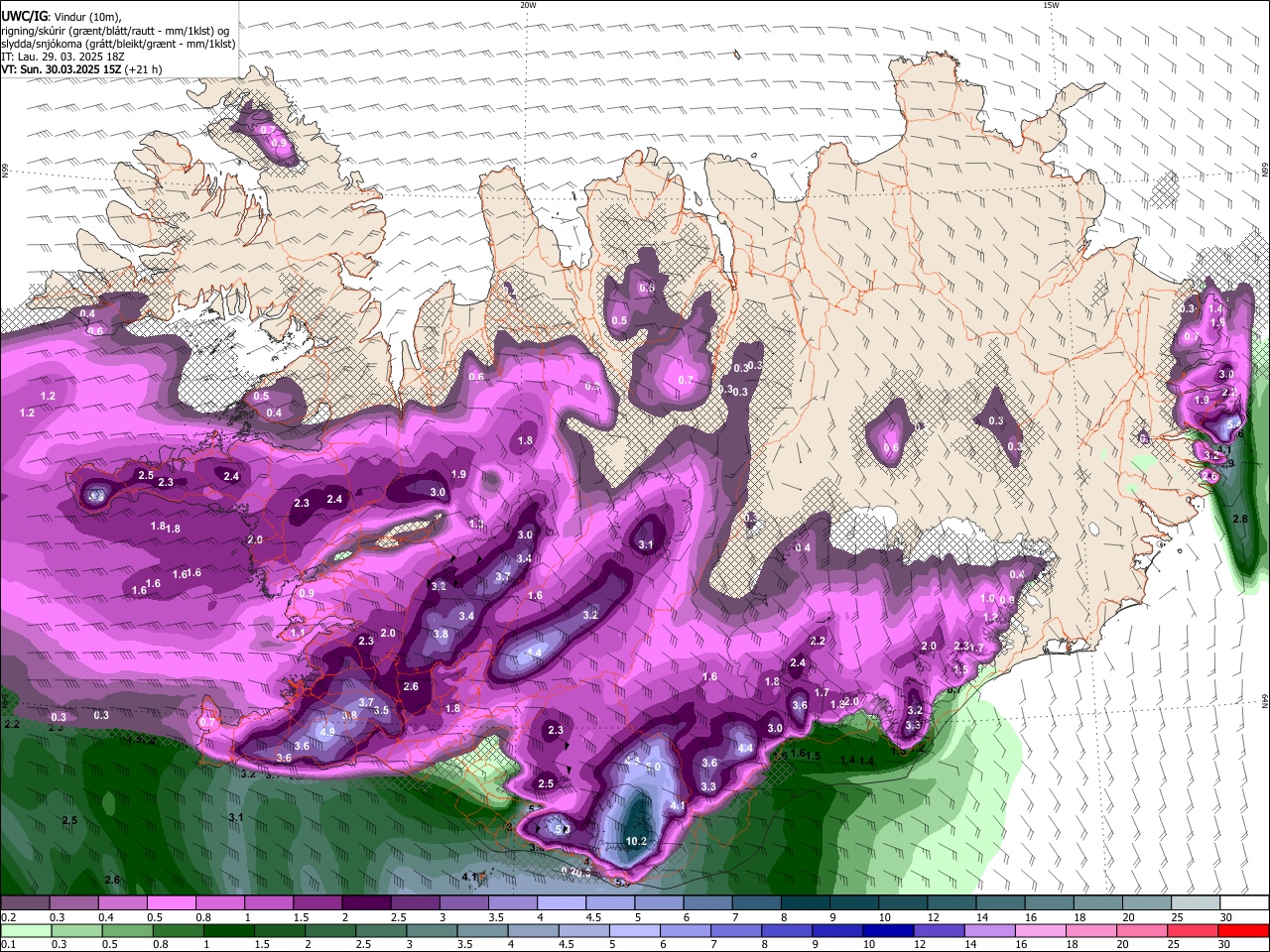Click the 0.1 label in the rain legend

click(8, 944)
